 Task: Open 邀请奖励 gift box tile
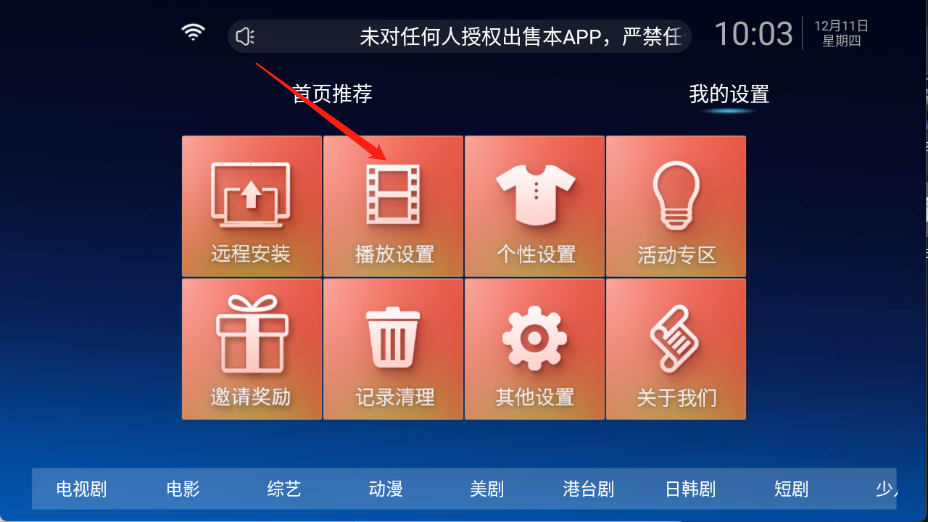click(x=252, y=349)
